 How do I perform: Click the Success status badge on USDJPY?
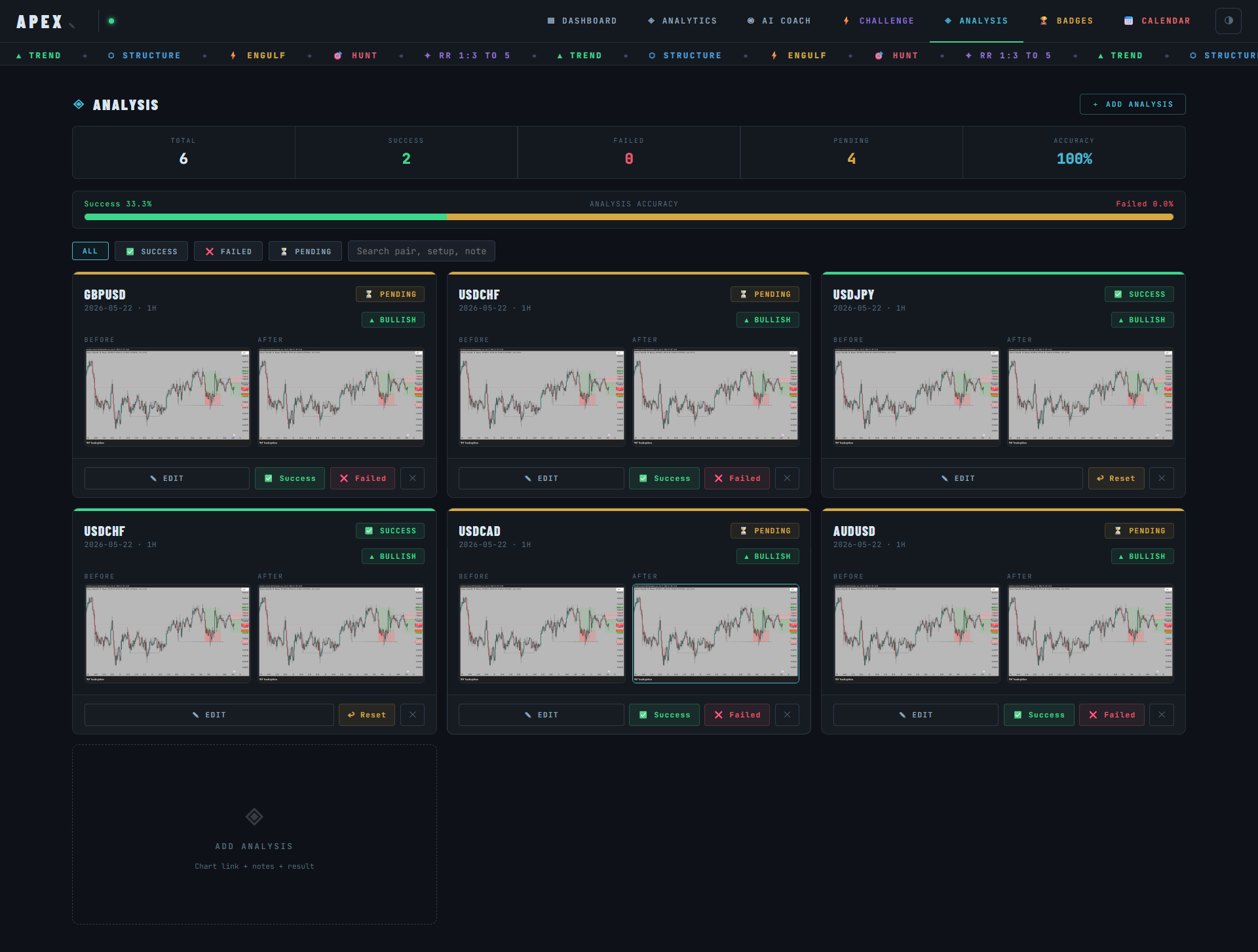click(1139, 294)
